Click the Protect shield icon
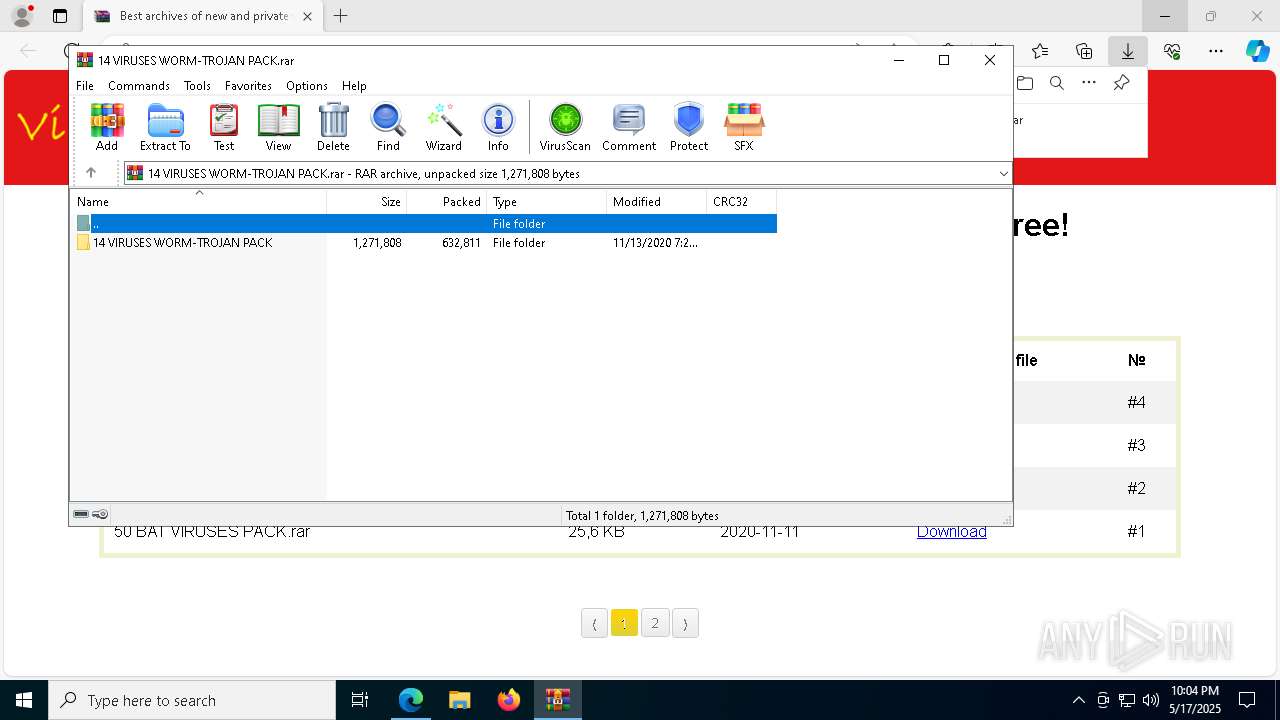1280x720 pixels. tap(689, 127)
